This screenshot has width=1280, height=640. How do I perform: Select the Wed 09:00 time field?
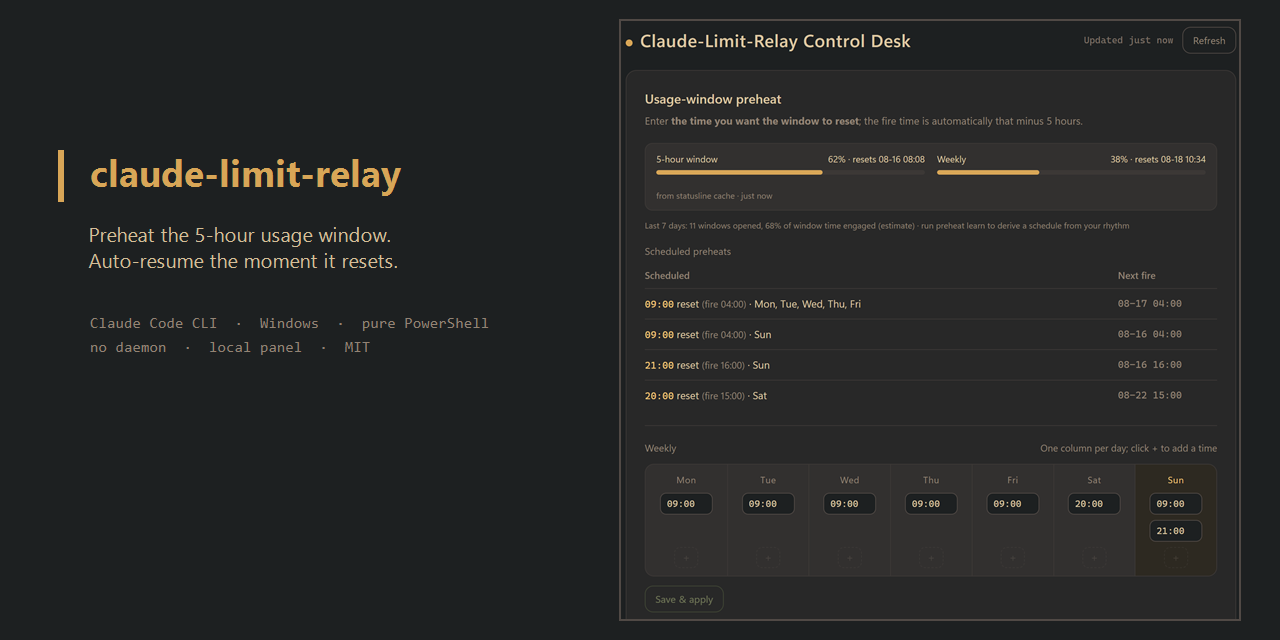click(x=849, y=504)
